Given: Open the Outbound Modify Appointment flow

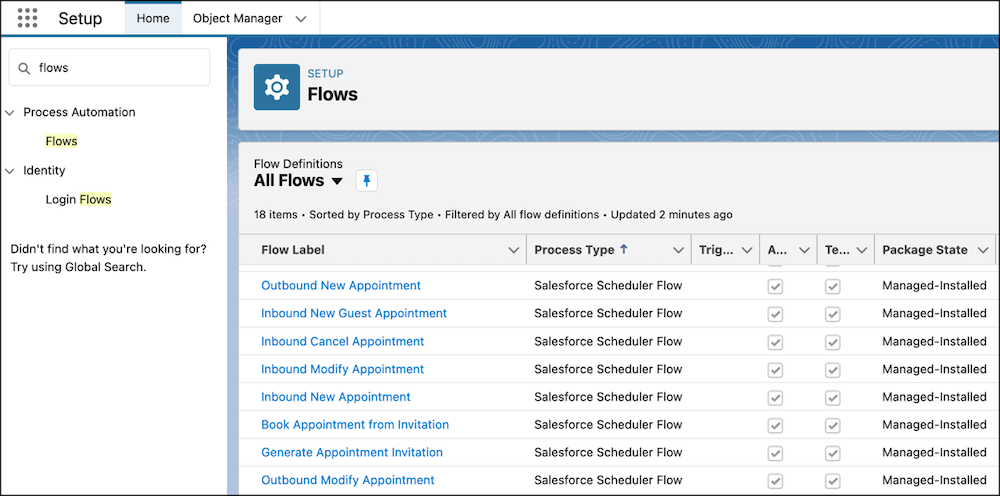Looking at the screenshot, I should tap(348, 480).
